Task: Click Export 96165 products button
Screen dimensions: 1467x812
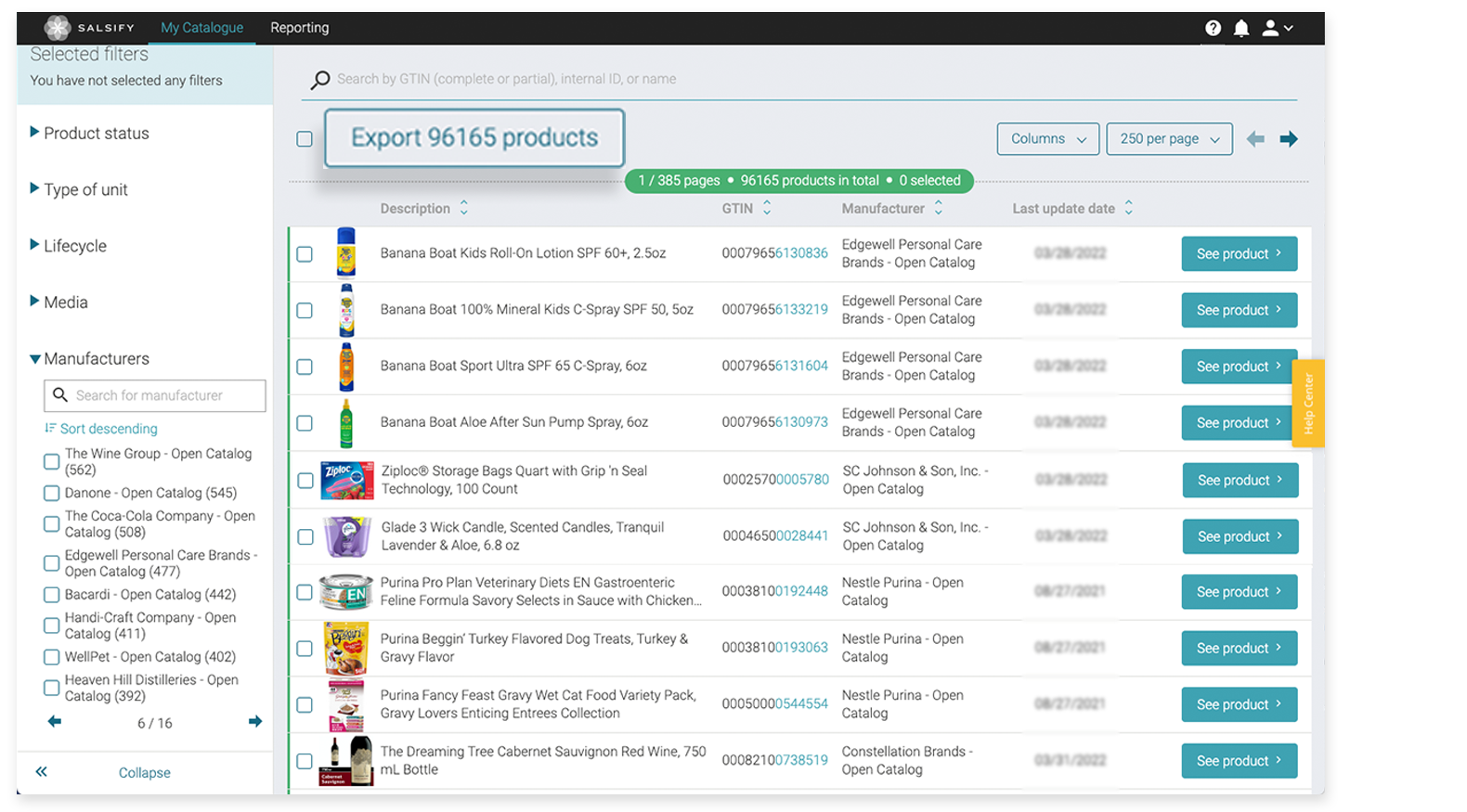Action: click(x=474, y=138)
